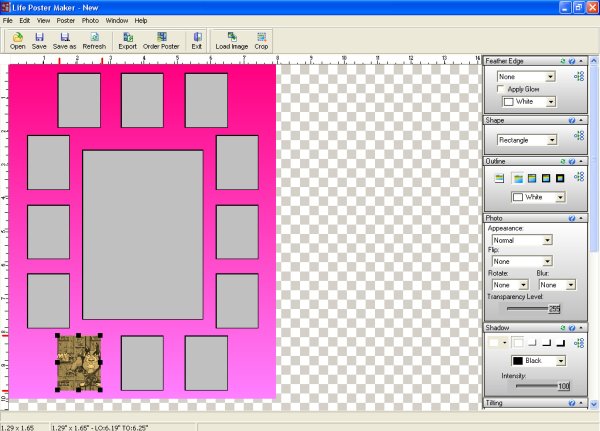Screen dimensions: 600x431
Task: Enable the Apply Glow checkbox
Action: tap(502, 89)
